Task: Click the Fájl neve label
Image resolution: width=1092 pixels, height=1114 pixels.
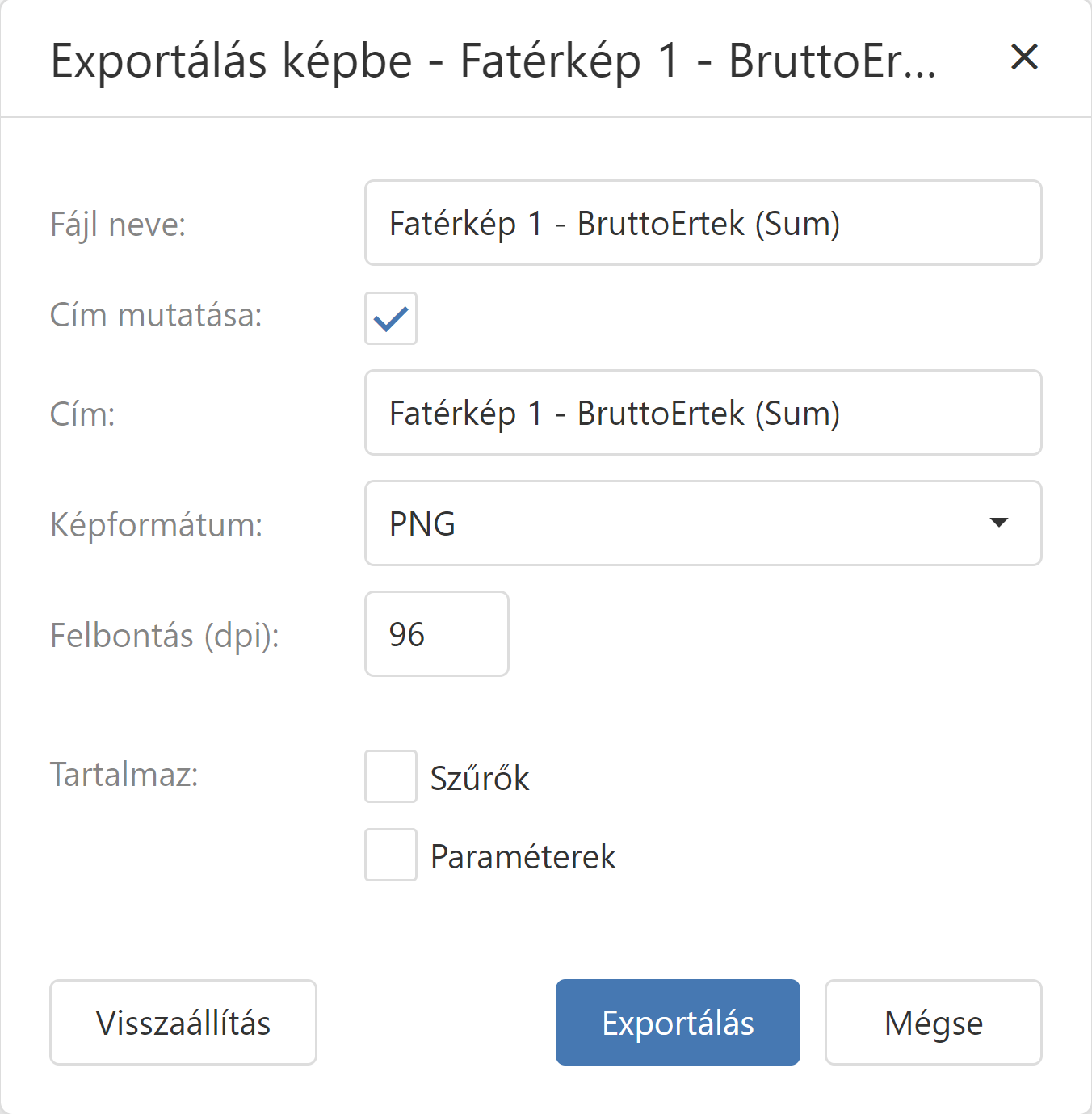Action: [118, 225]
